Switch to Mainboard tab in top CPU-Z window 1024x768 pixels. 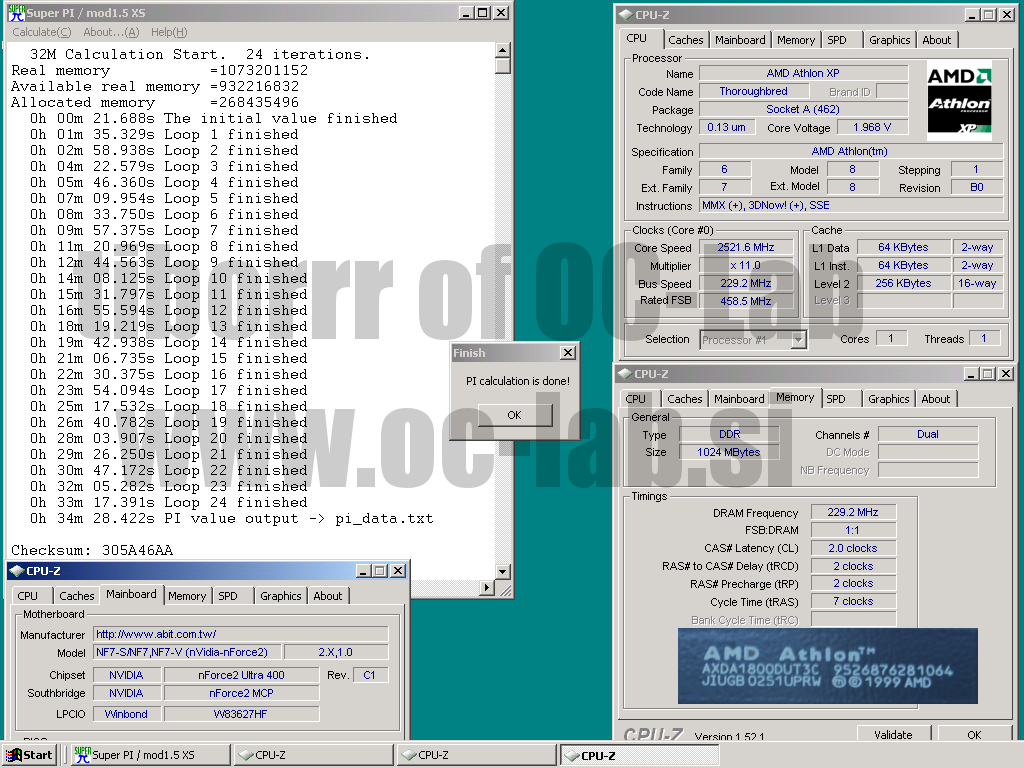740,40
